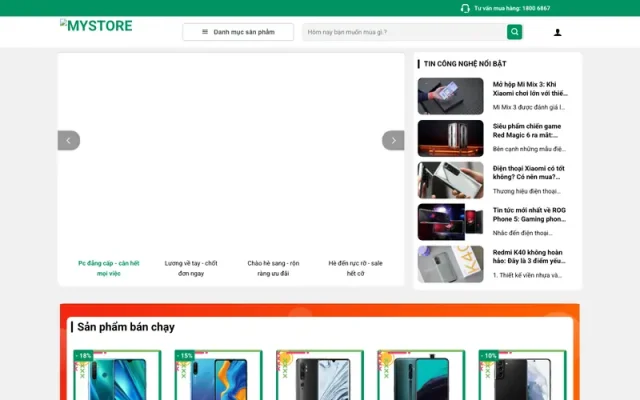Viewport: 640px width, 400px height.
Task: Click the Mi Mix 3 news thumbnail
Action: pyautogui.click(x=450, y=96)
